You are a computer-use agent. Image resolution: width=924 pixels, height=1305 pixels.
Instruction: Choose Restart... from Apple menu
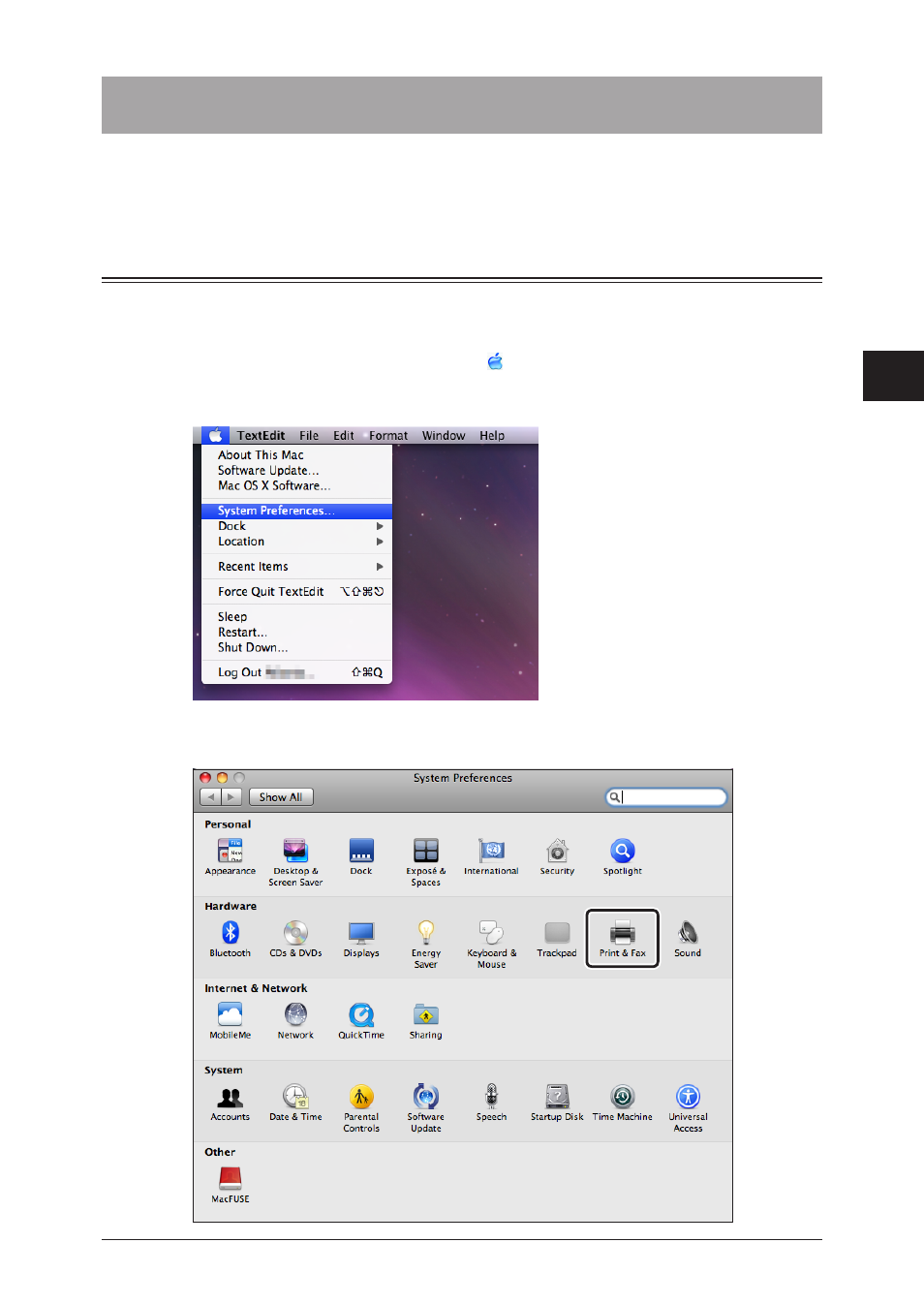pos(296,633)
